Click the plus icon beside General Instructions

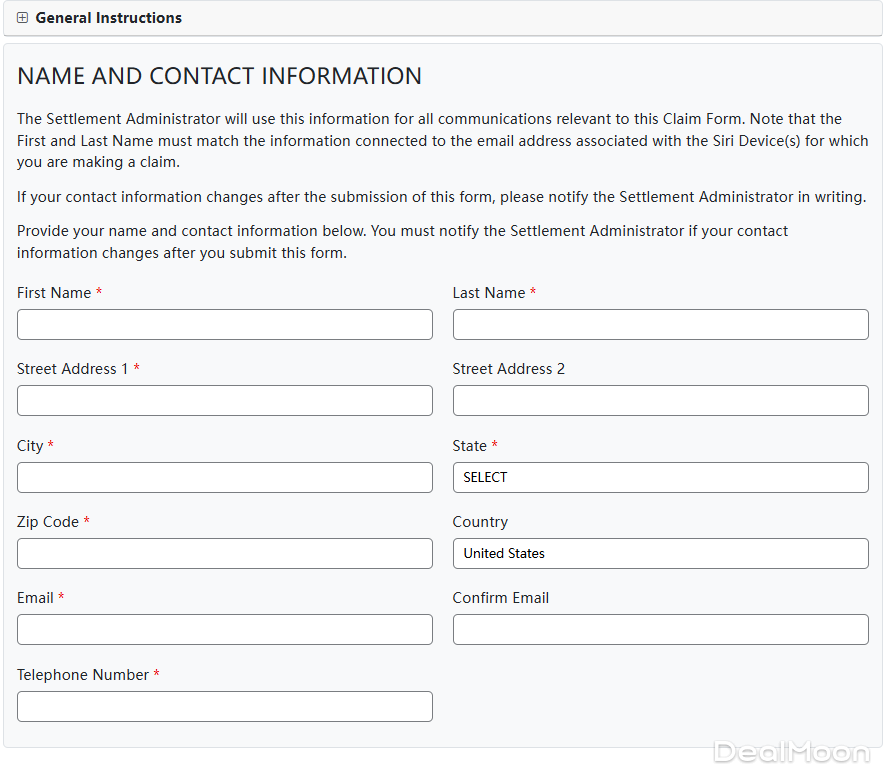click(x=23, y=18)
